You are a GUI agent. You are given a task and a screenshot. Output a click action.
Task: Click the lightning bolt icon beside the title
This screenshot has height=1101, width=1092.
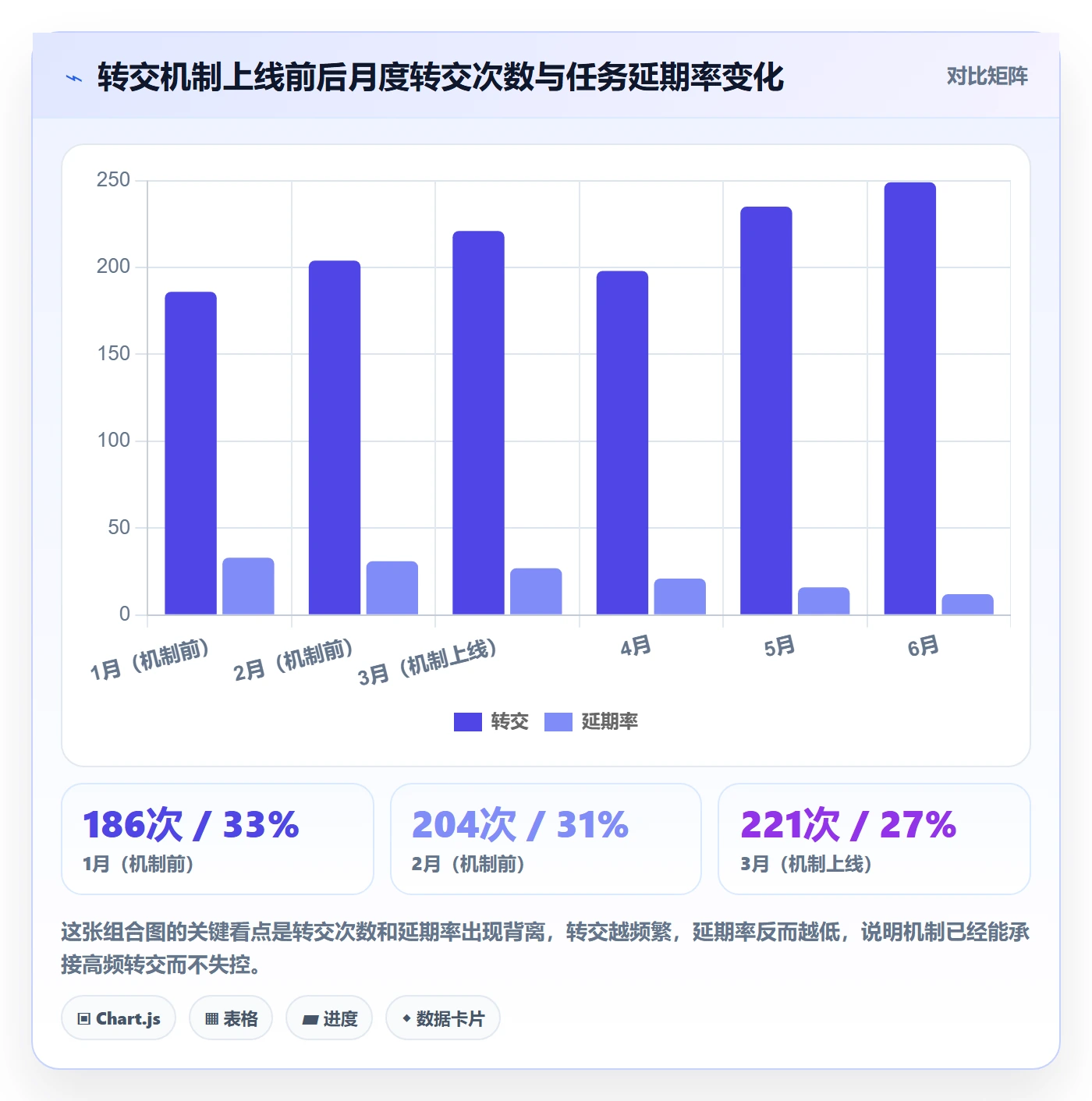[x=74, y=78]
